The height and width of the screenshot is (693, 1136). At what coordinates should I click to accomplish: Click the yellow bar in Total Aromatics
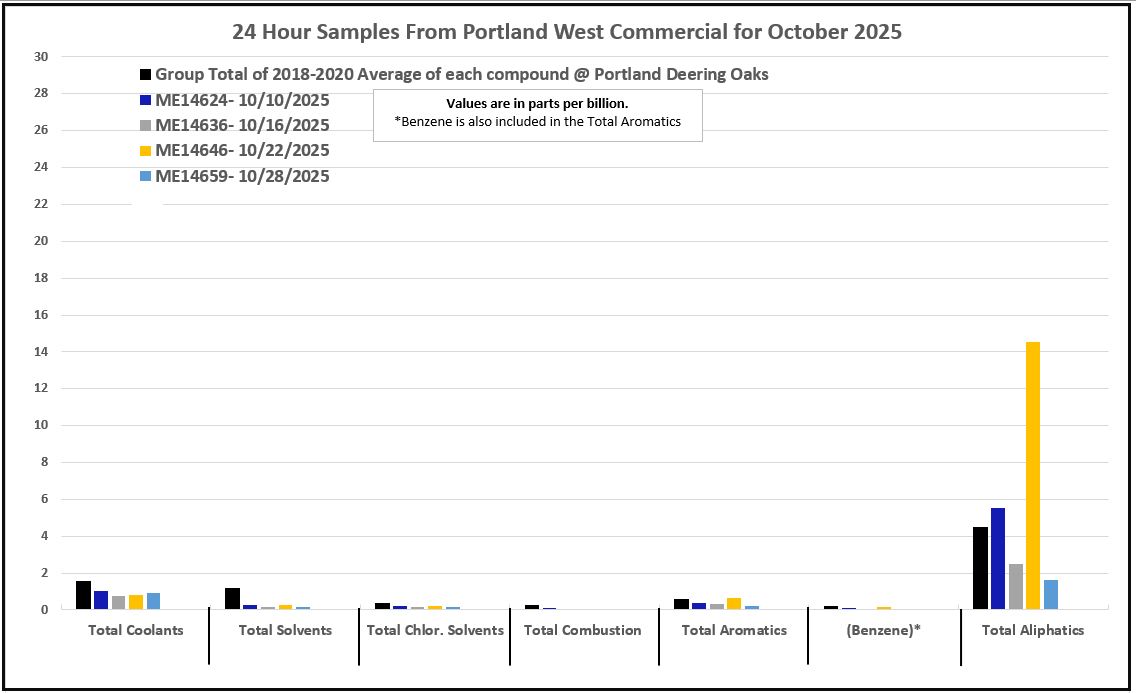point(734,603)
